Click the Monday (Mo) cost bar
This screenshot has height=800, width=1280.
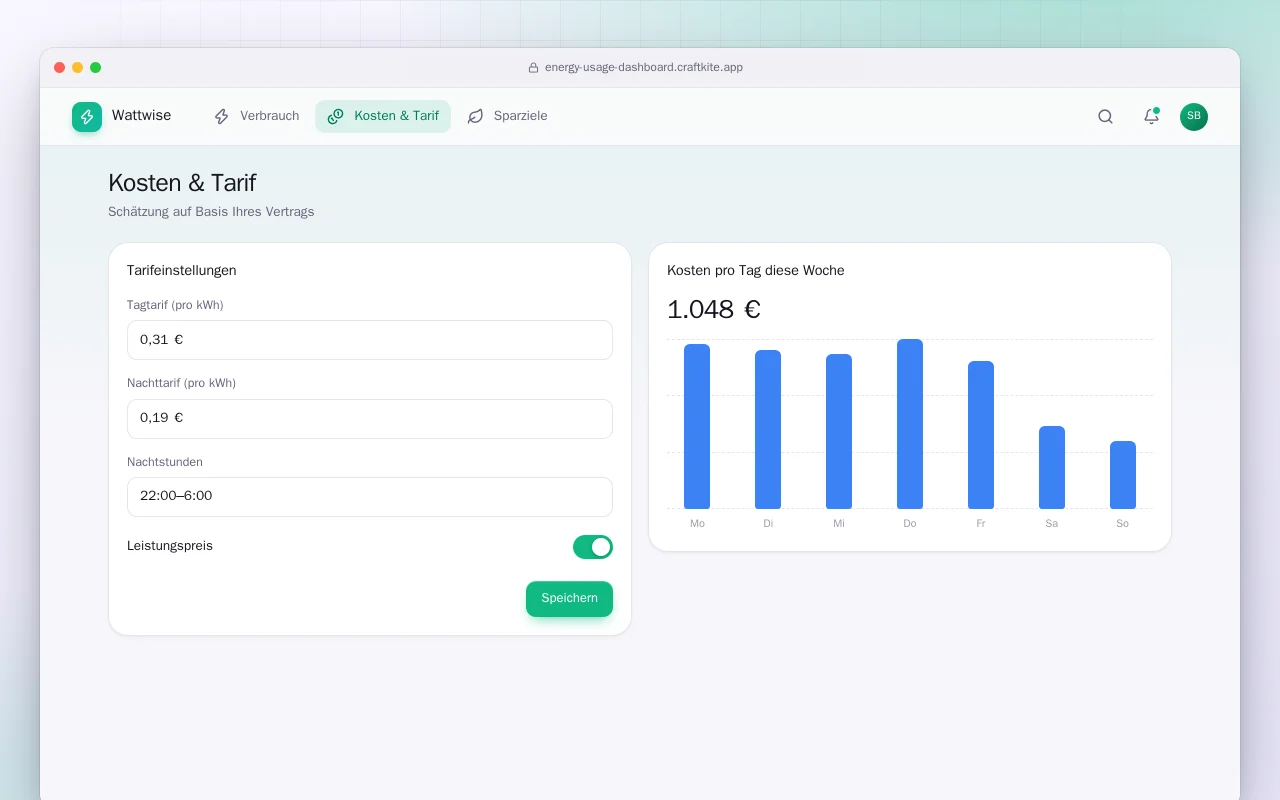pos(697,427)
